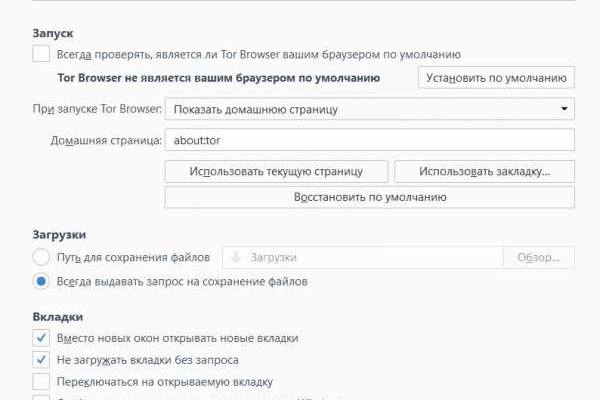The image size is (600, 400).
Task: Click the Загрузки folder path field
Action: pos(360,257)
